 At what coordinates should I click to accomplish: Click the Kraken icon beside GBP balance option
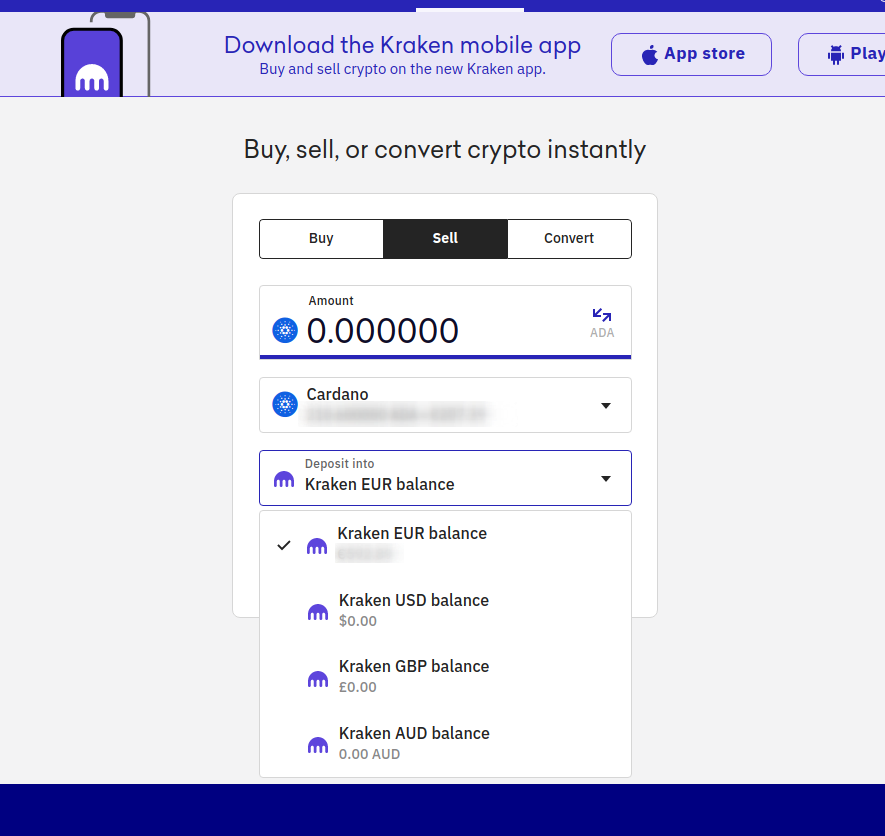[x=318, y=679]
